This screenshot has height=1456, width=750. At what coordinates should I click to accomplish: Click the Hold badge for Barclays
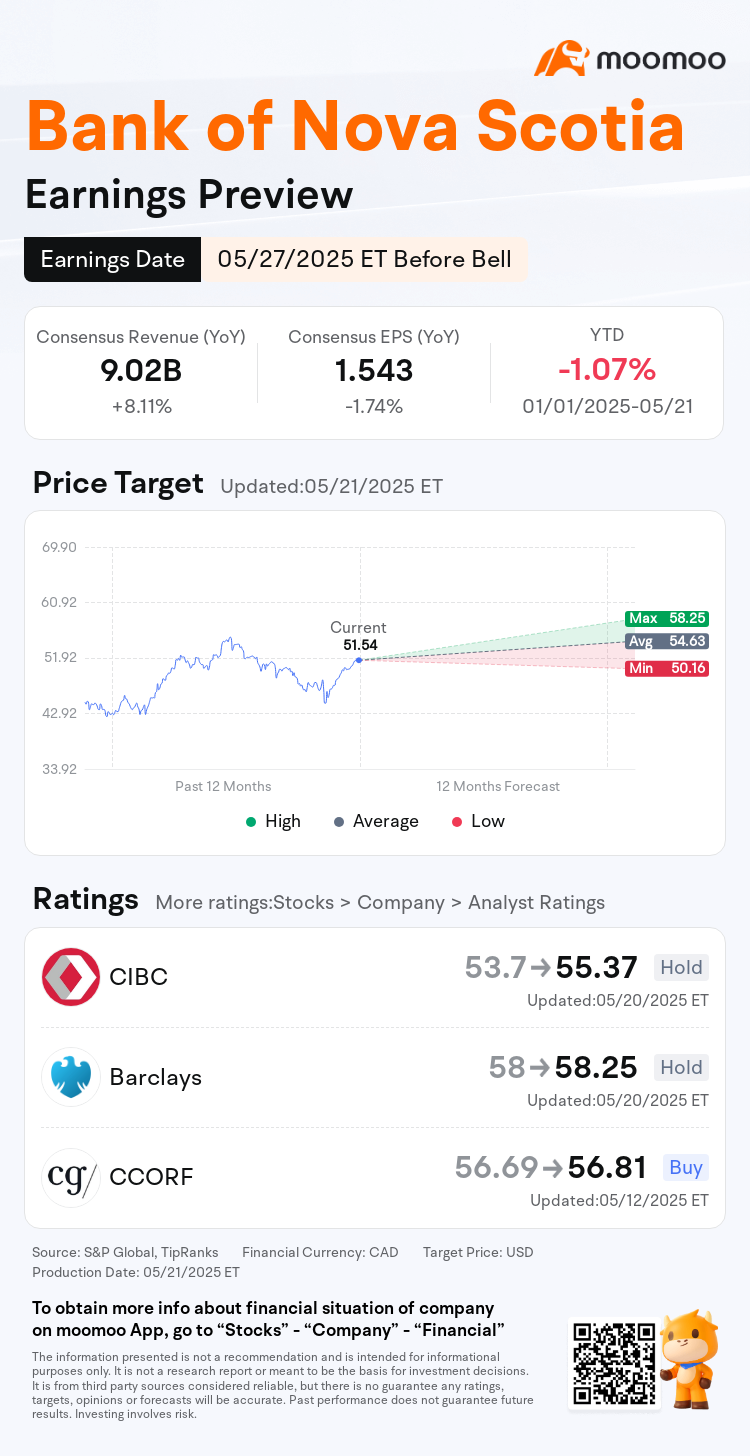coord(681,1067)
